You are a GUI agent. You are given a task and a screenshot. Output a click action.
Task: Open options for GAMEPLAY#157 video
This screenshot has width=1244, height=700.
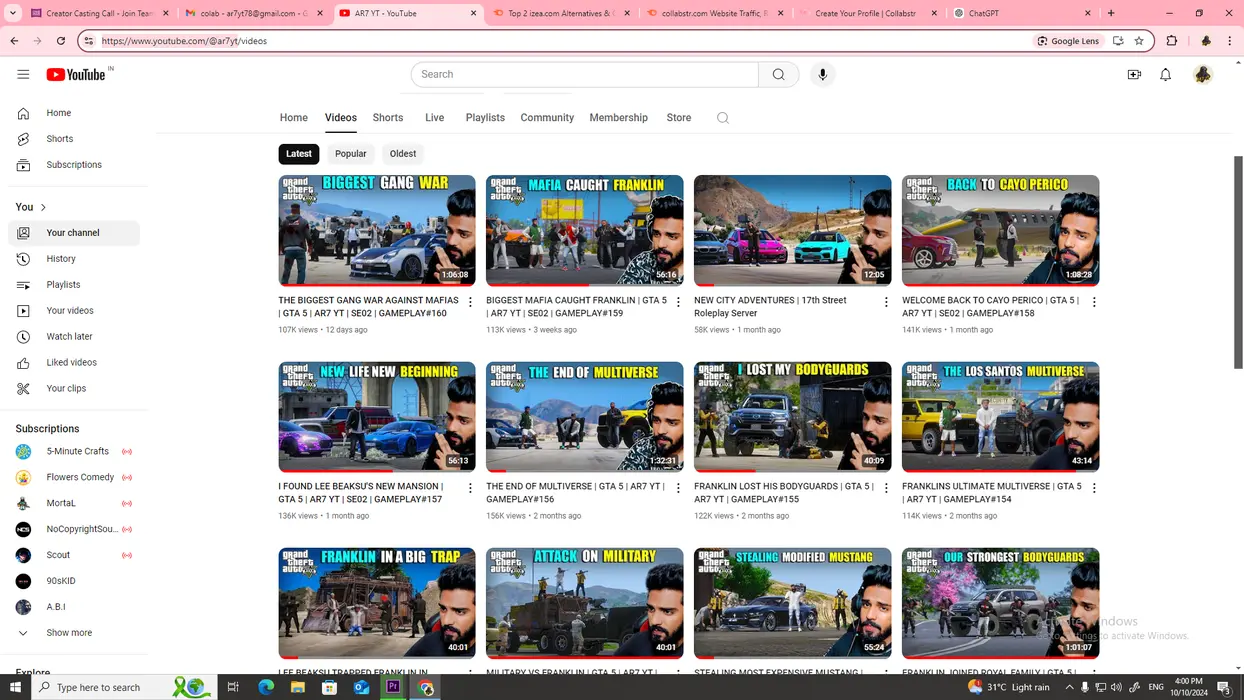(x=470, y=488)
